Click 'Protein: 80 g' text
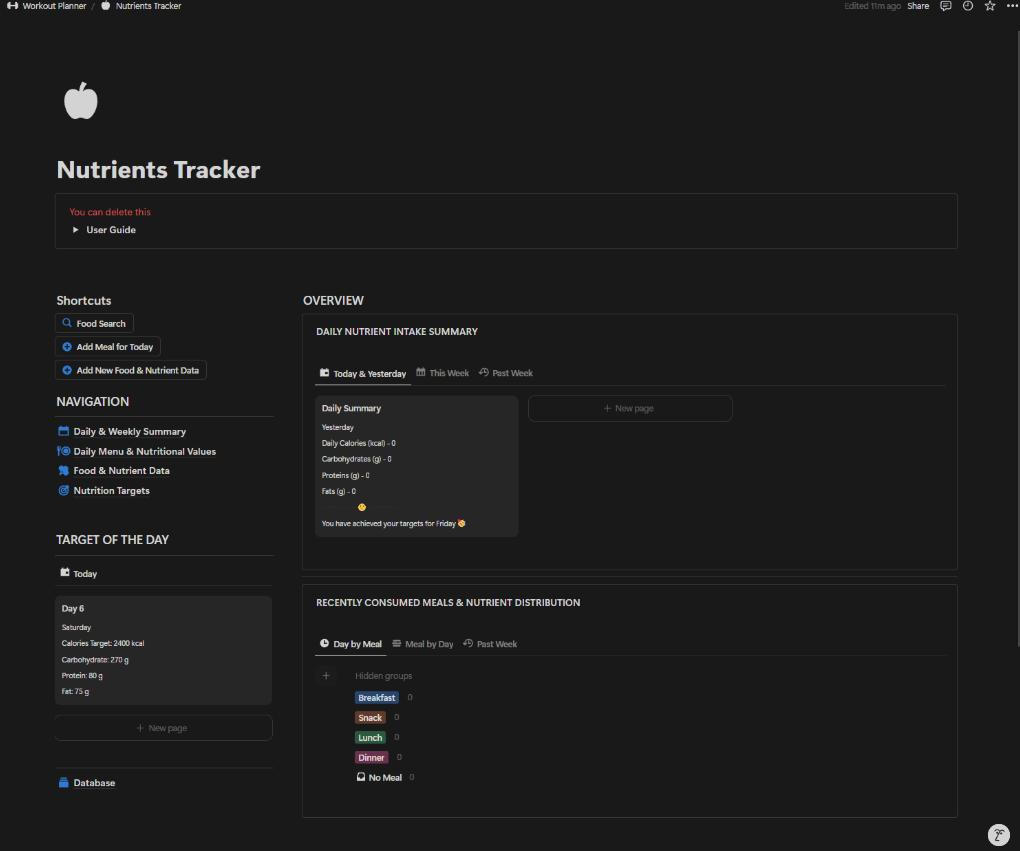 (x=82, y=675)
